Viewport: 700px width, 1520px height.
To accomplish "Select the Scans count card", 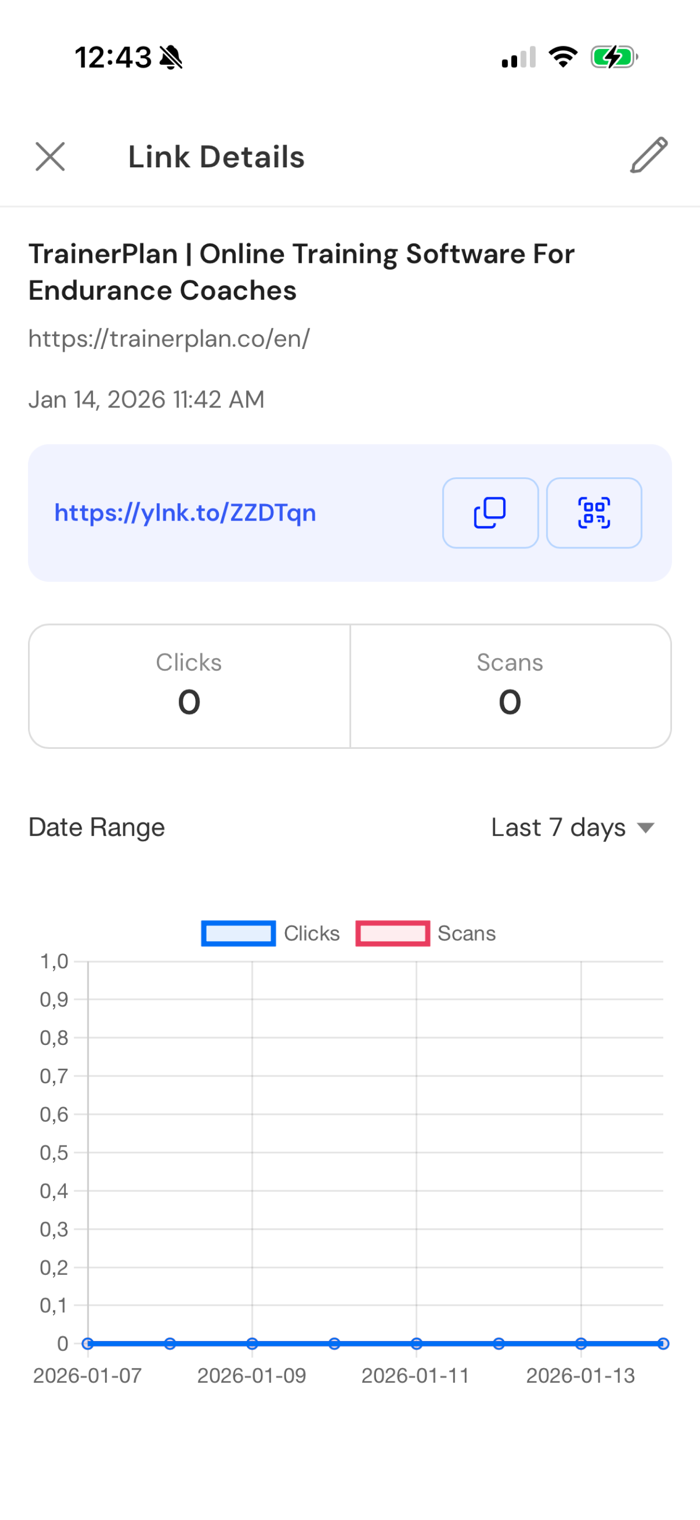I will pos(510,686).
